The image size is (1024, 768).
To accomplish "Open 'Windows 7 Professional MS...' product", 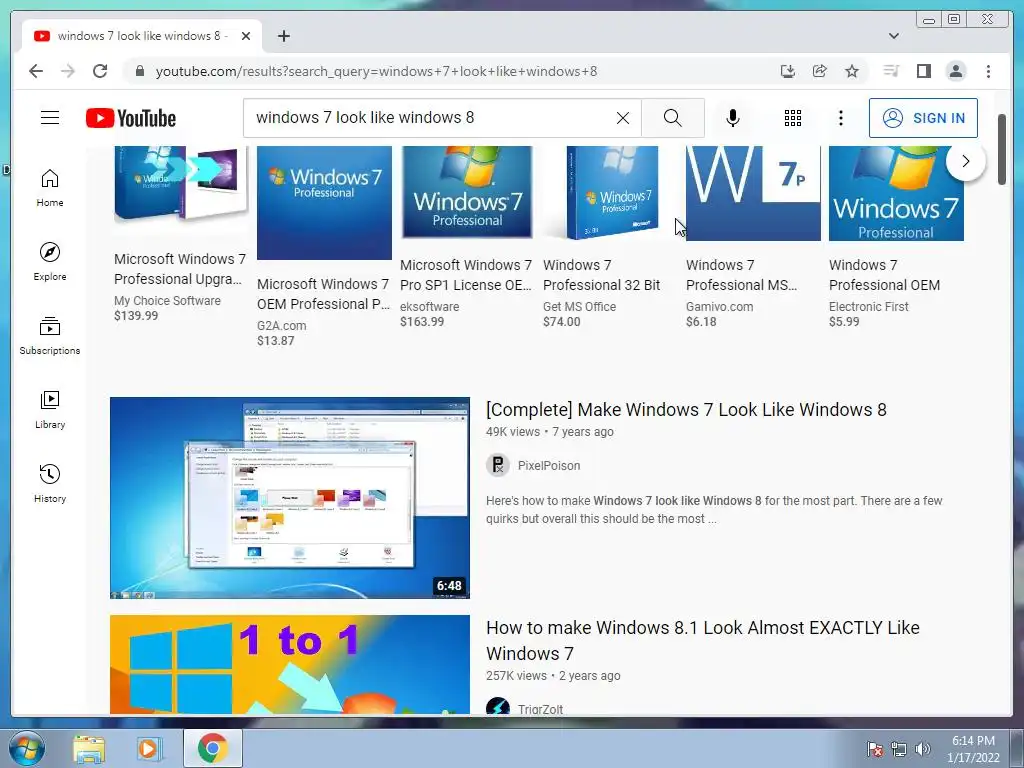I will pyautogui.click(x=741, y=275).
